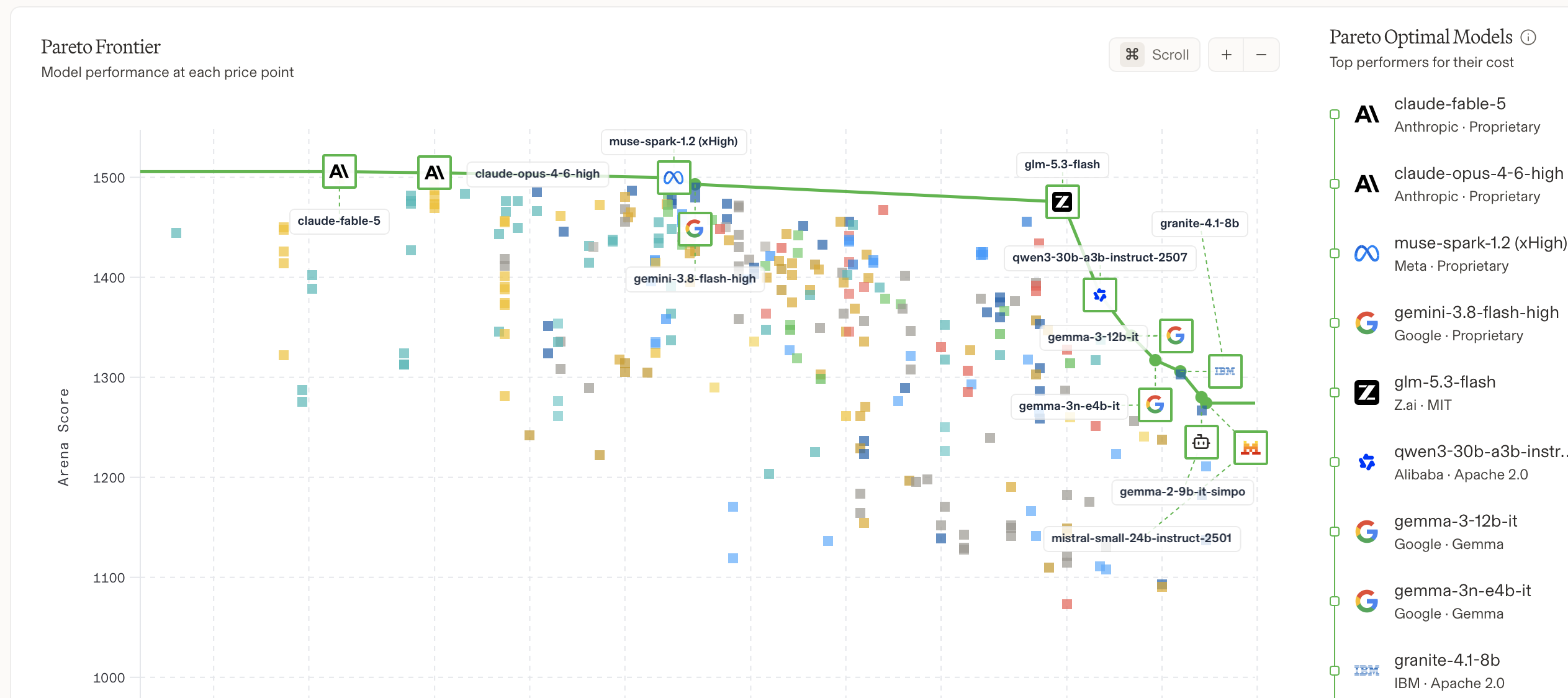Image resolution: width=1568 pixels, height=698 pixels.
Task: Click the glm-5.3-flash label on the chart
Action: (1062, 165)
